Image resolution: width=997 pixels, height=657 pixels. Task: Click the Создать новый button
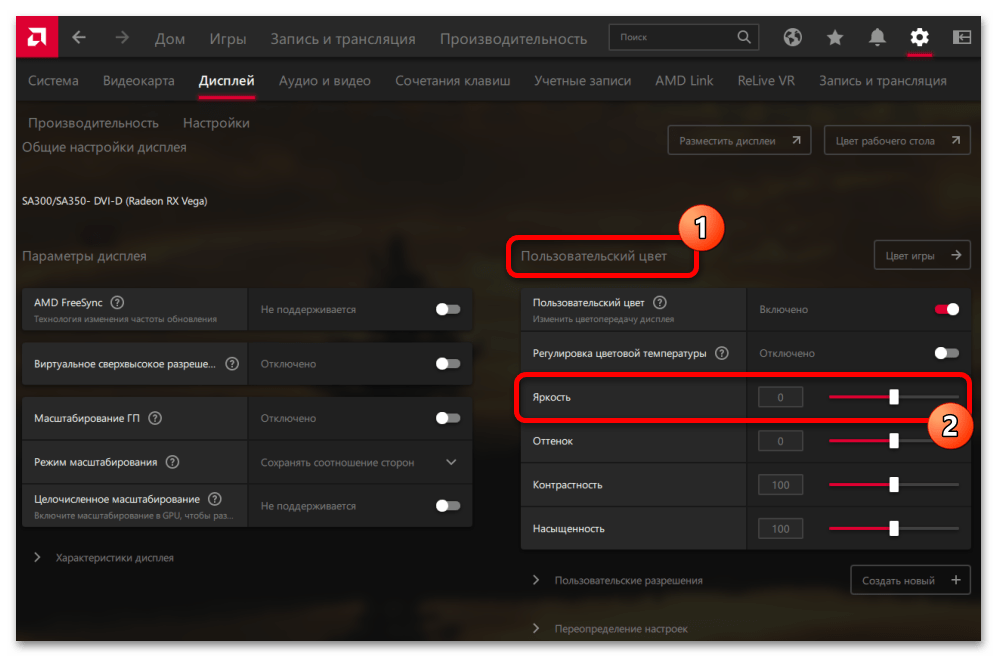(x=910, y=580)
